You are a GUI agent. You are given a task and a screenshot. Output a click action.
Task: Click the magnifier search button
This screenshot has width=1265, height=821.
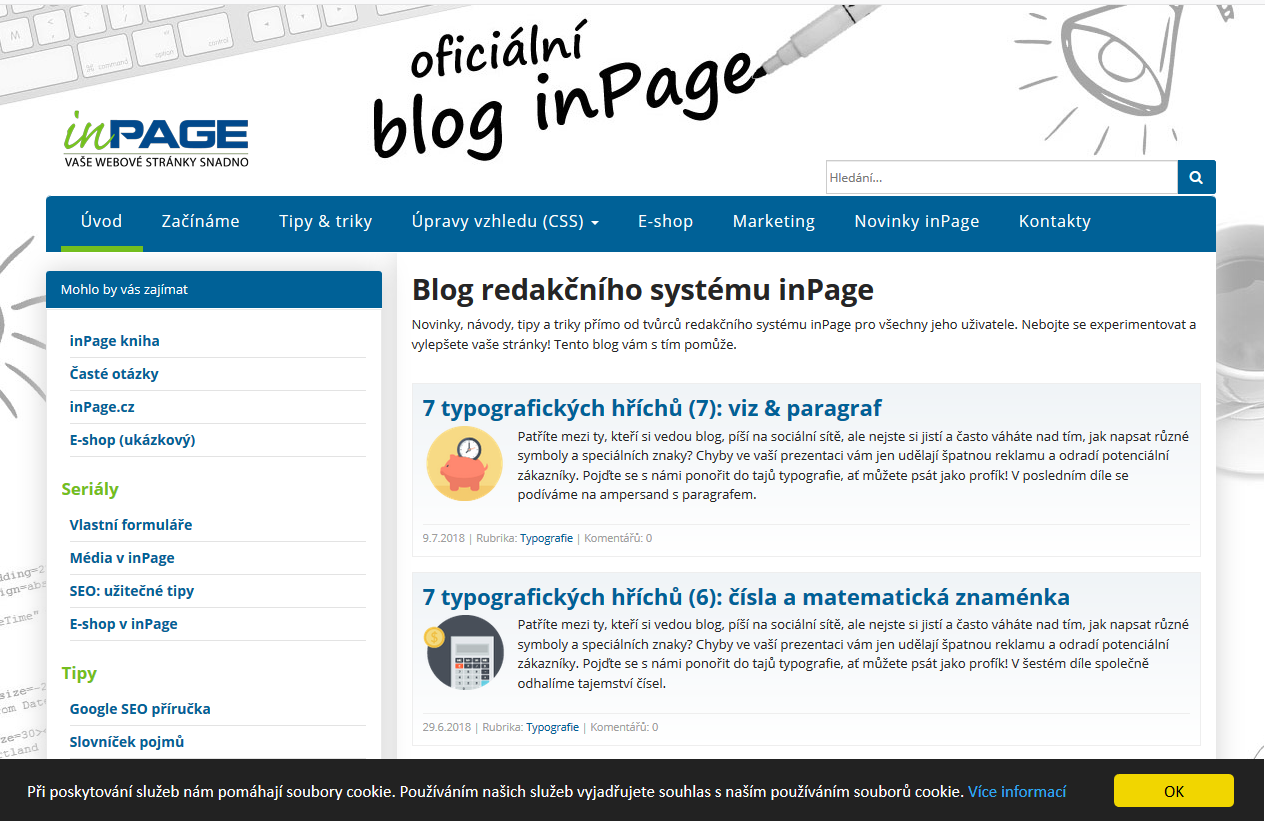1196,177
